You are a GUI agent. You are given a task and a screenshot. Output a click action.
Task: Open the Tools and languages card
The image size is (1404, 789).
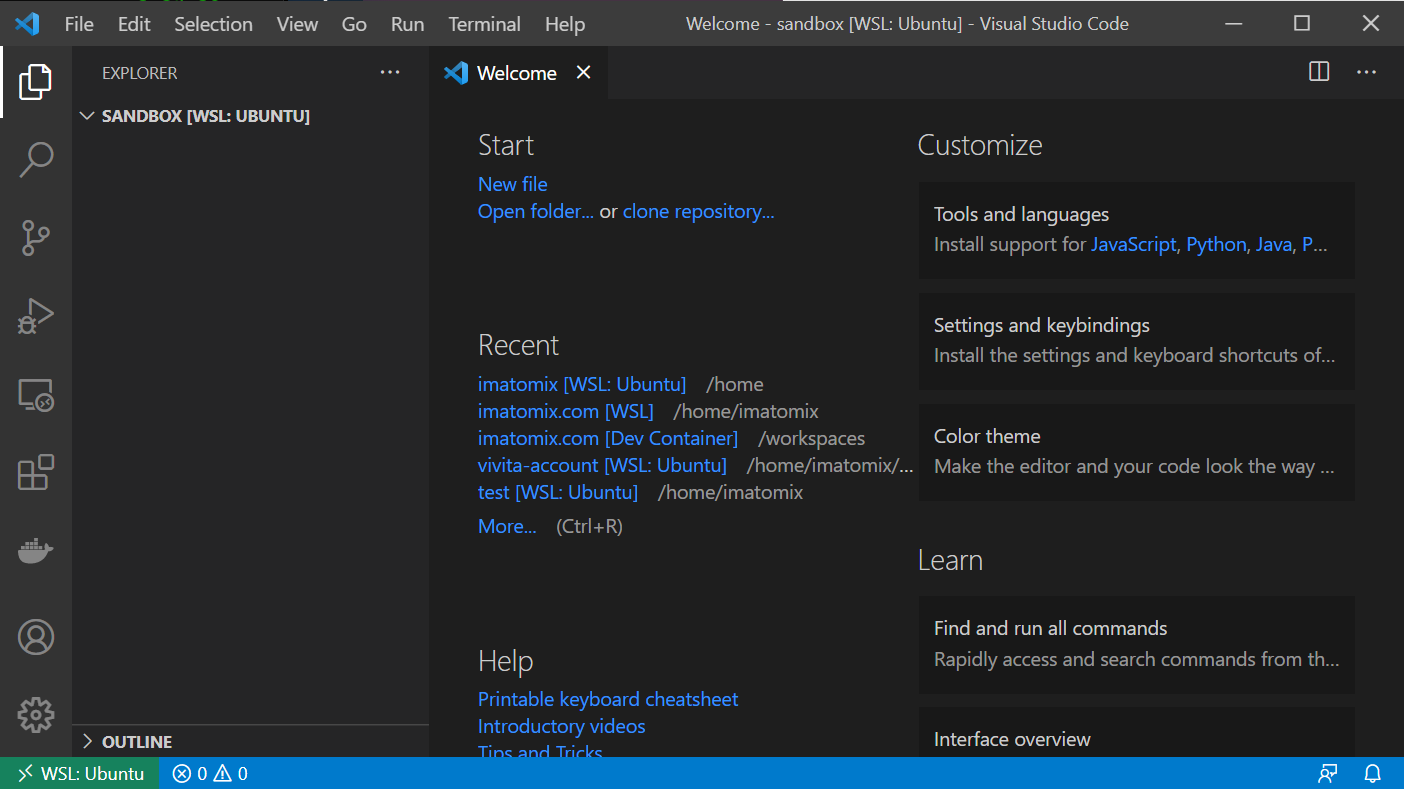(1136, 230)
